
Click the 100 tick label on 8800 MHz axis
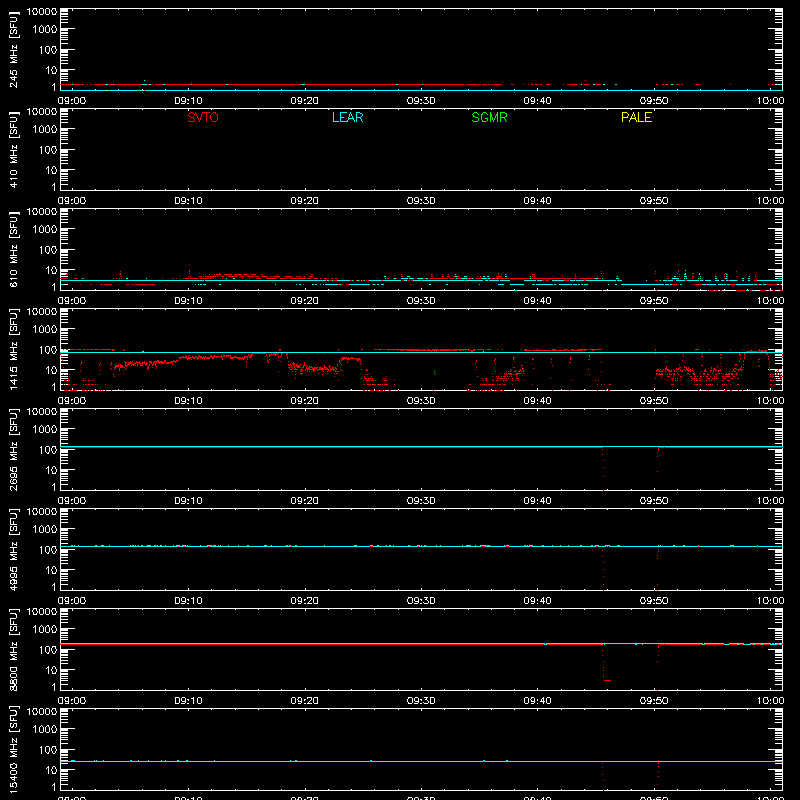point(48,650)
